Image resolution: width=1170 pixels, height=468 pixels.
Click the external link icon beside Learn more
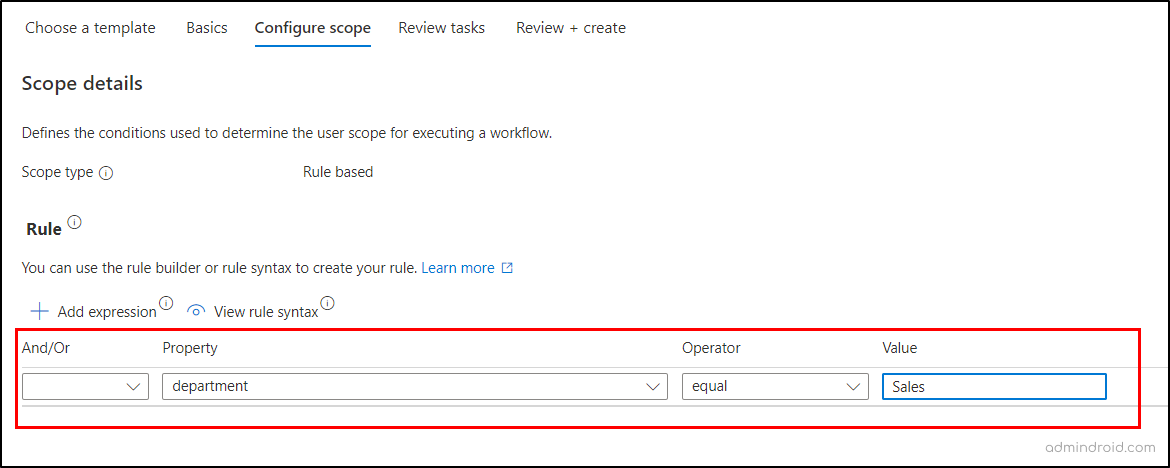pos(507,268)
